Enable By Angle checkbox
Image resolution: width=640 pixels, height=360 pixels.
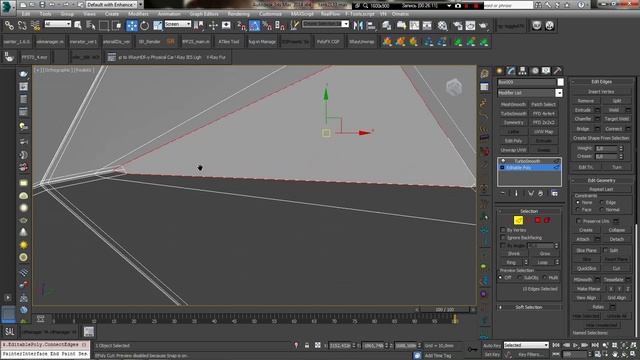pos(503,245)
